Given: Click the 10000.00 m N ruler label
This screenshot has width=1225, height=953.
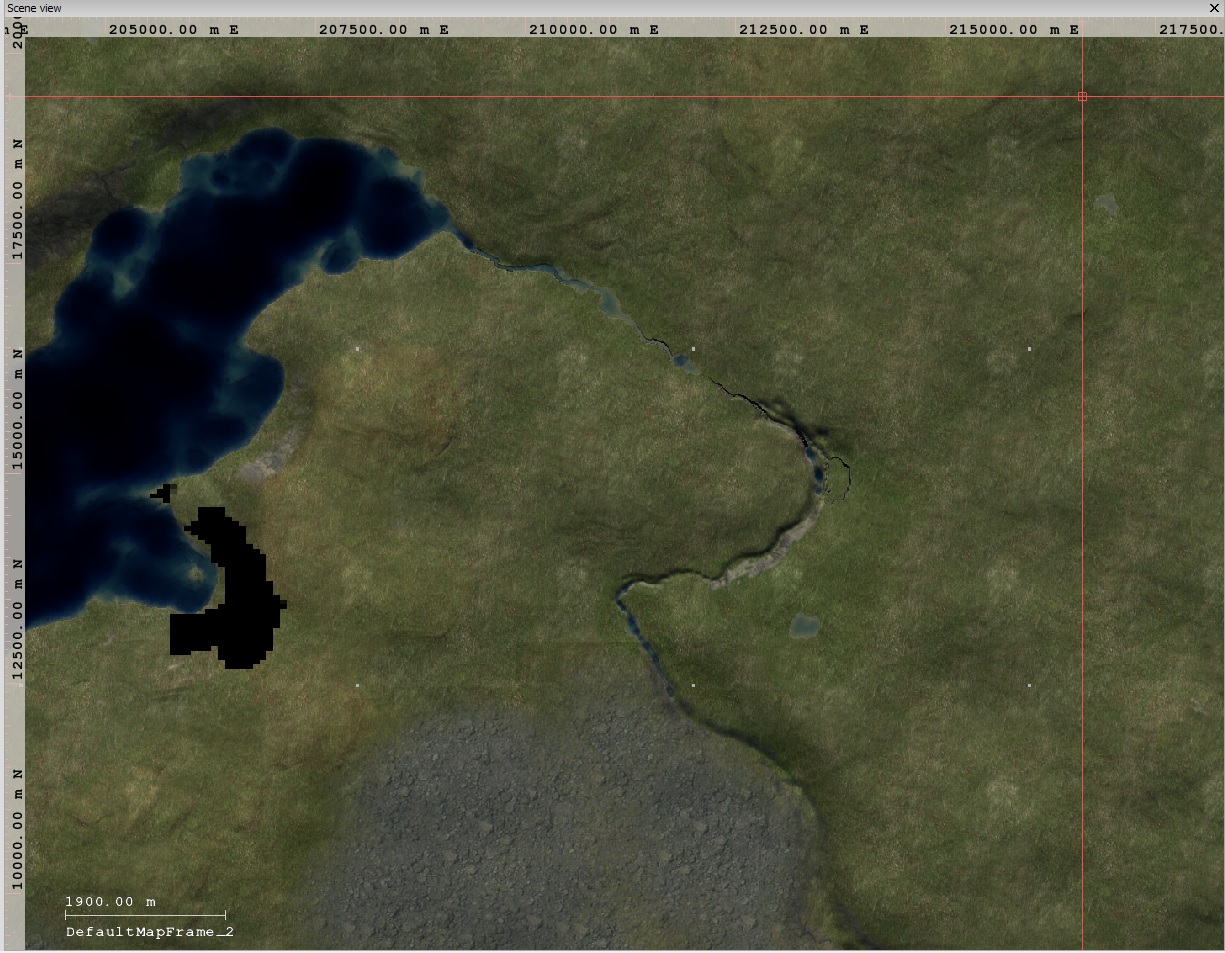Looking at the screenshot, I should click(17, 828).
